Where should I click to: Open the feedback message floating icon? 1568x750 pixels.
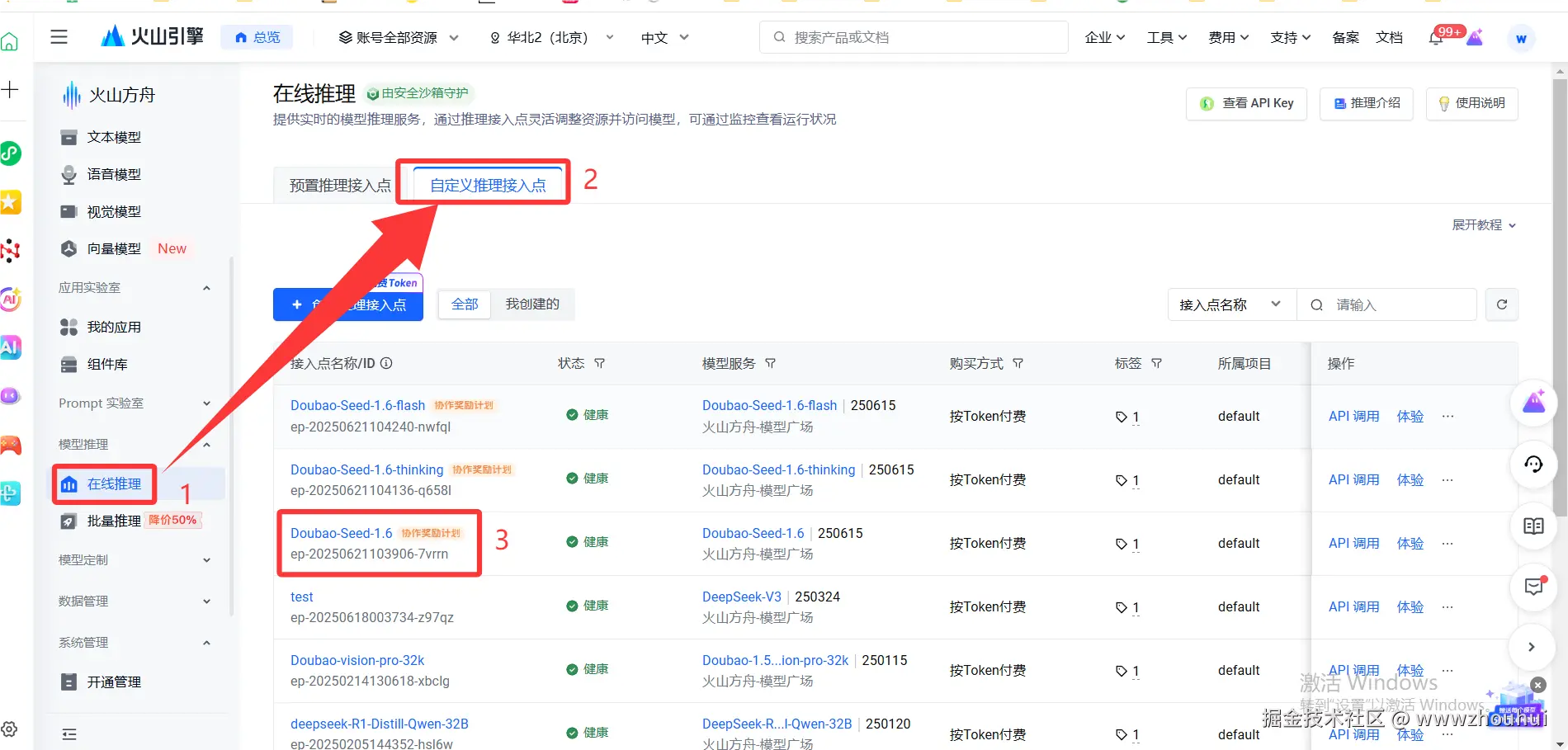(1533, 587)
